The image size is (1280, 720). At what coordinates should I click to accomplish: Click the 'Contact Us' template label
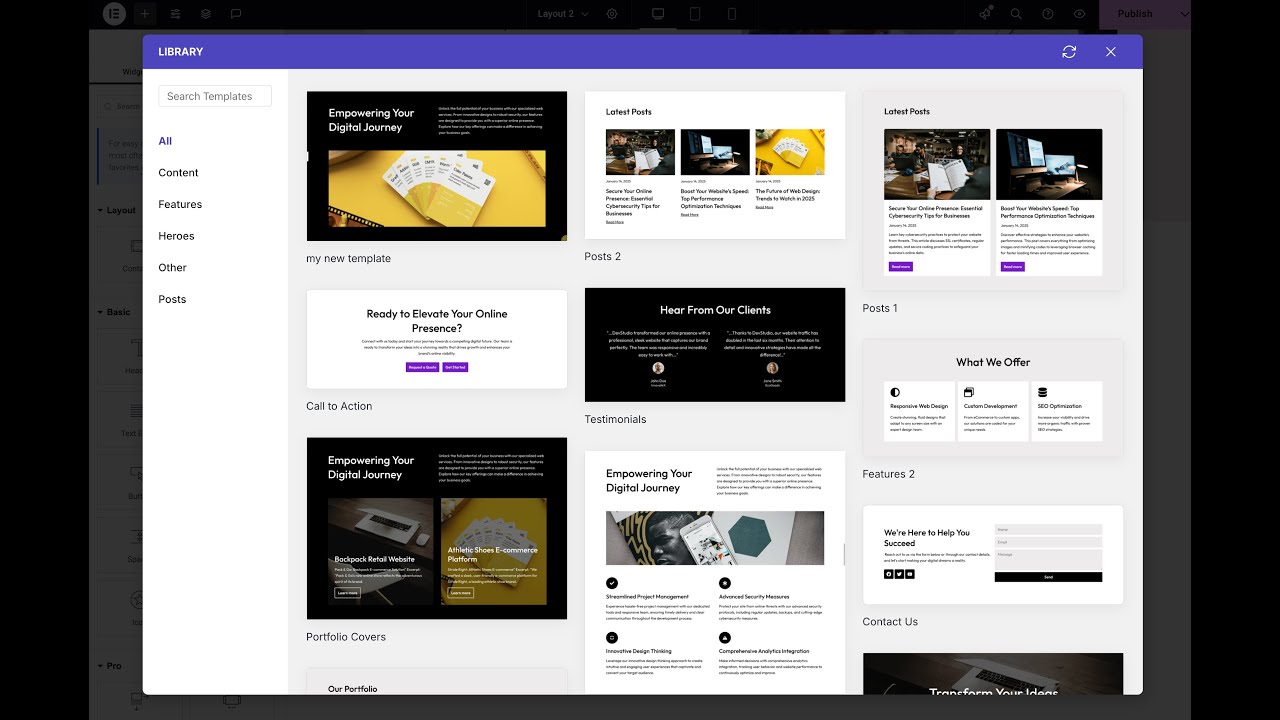(890, 622)
